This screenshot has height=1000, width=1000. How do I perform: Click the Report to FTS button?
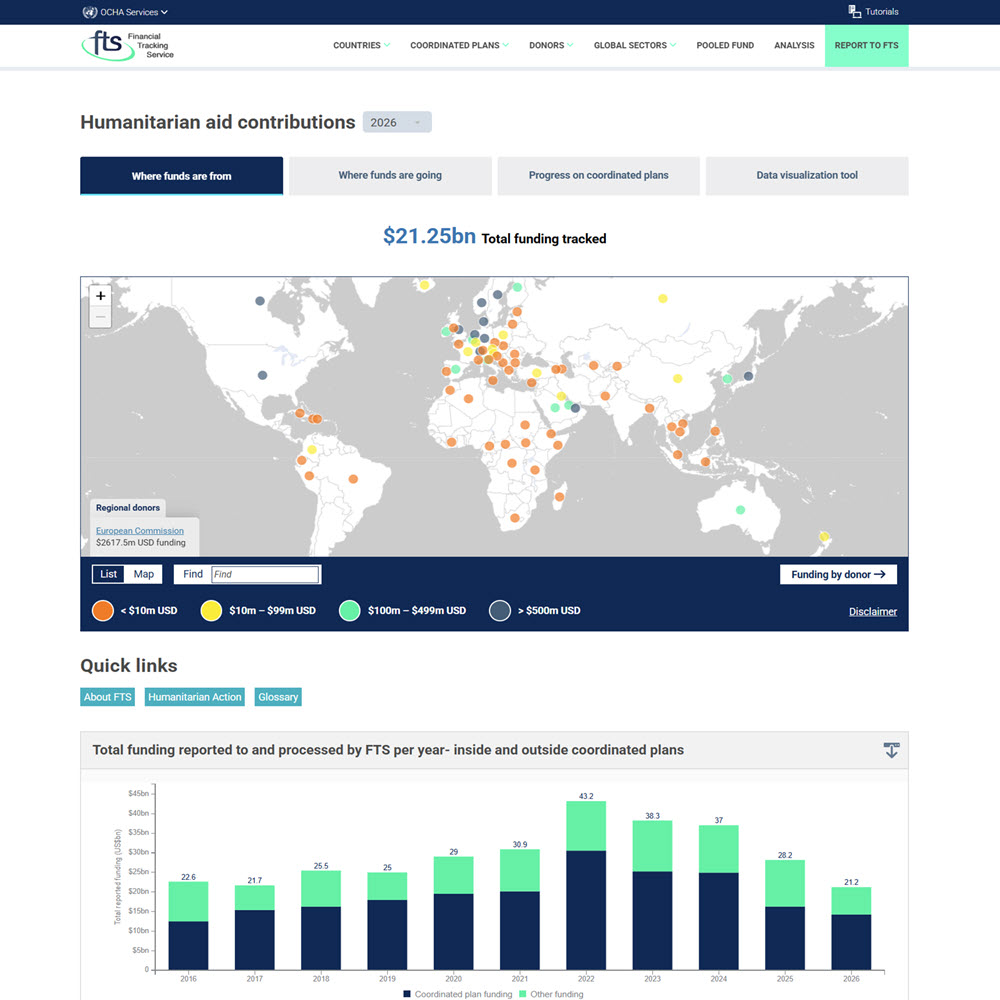(x=866, y=45)
